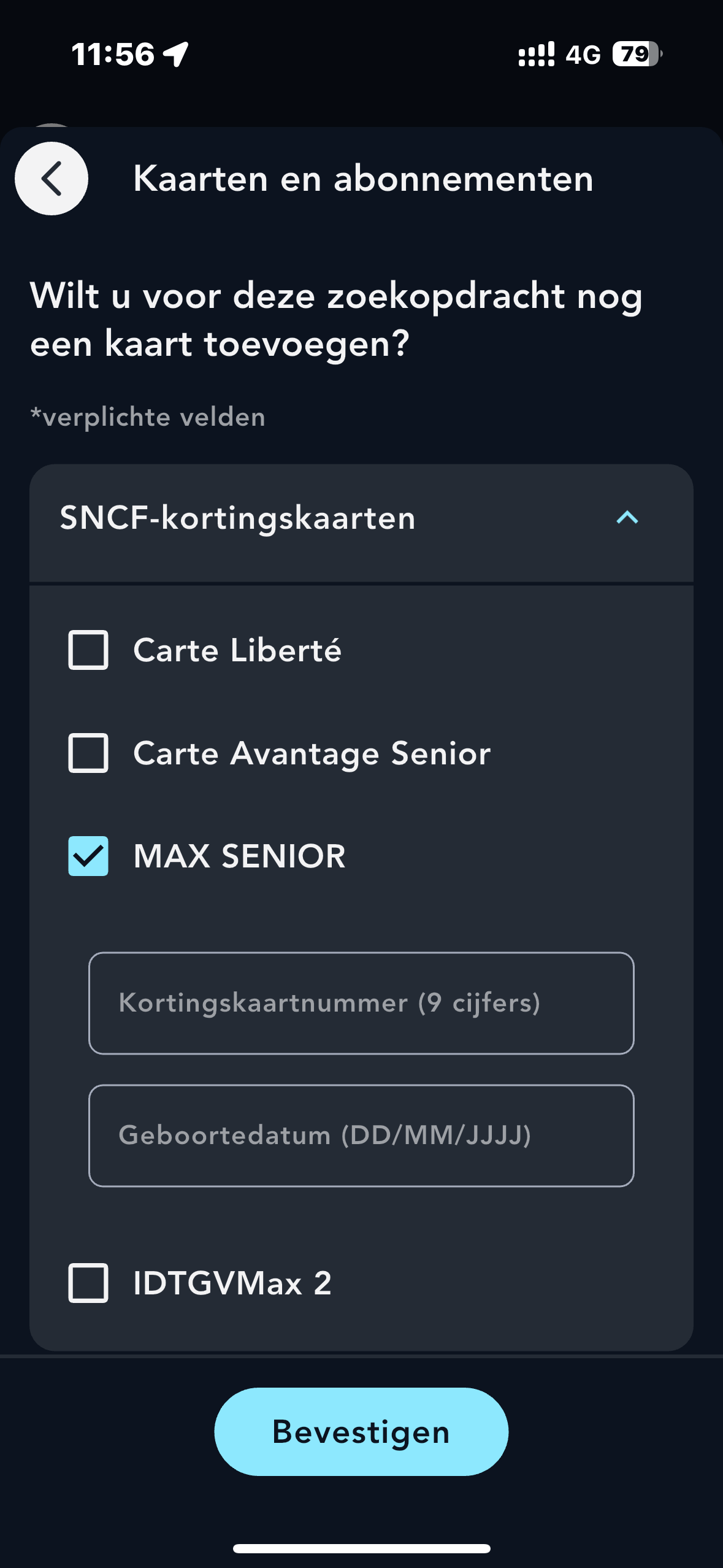Enable the Carte Avantage Senior checkbox

88,753
